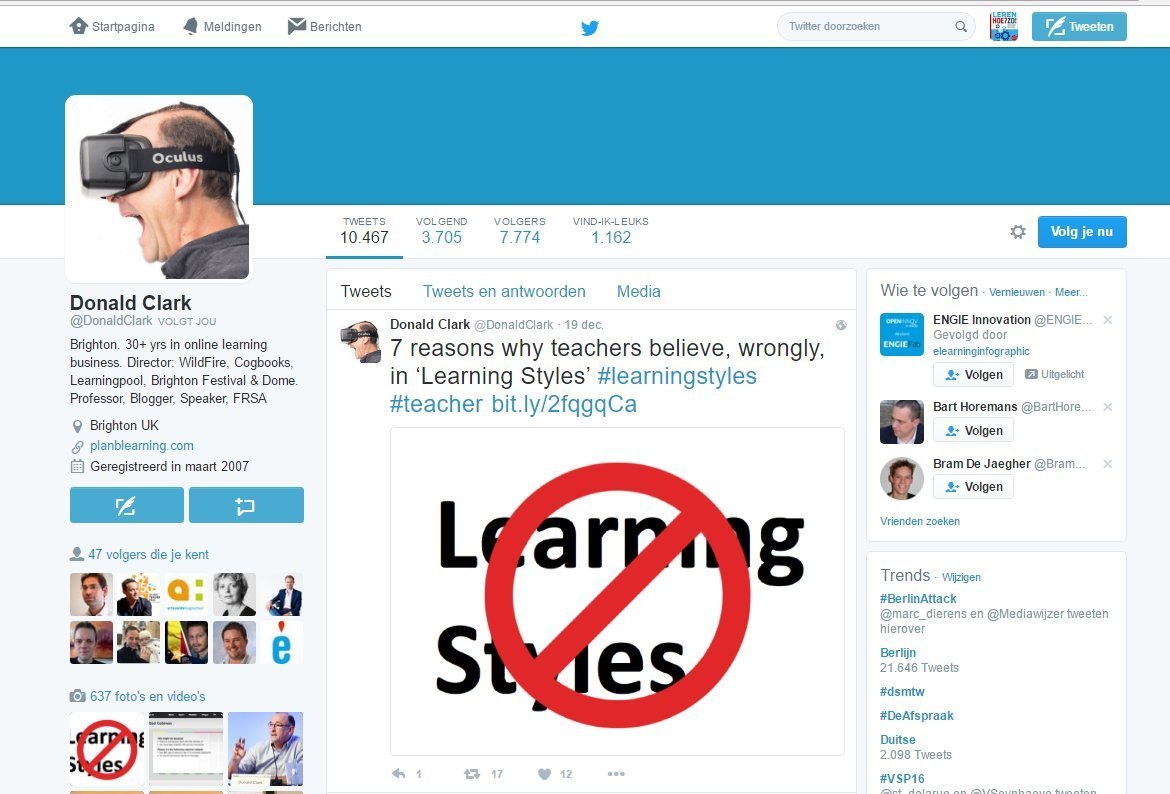Switch to the 'Tweets en antwoorden' tab
Image resolution: width=1170 pixels, height=794 pixels.
point(504,292)
